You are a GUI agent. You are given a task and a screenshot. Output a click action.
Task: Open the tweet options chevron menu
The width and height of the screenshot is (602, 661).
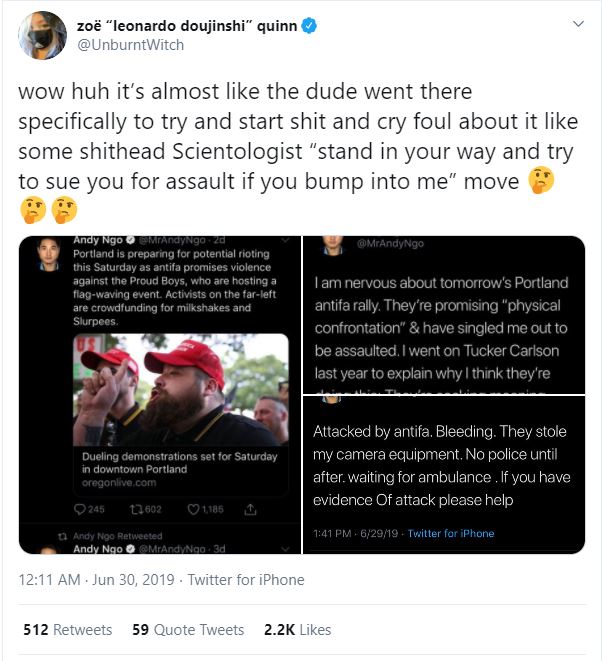[x=578, y=24]
